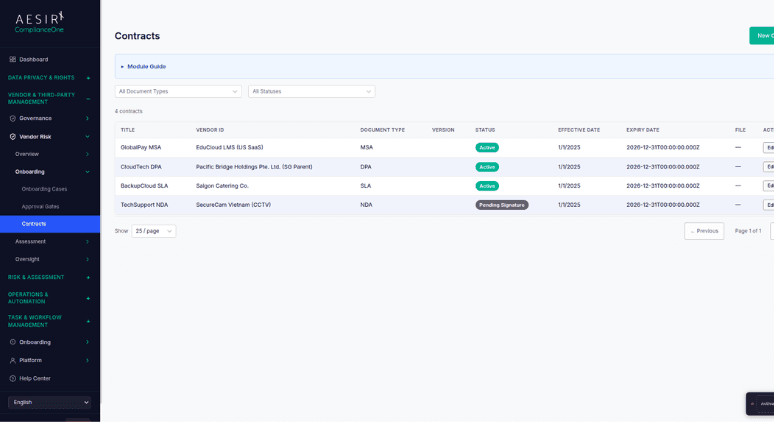774x422 pixels.
Task: Expand the Oversight chevron arrow
Action: click(87, 259)
